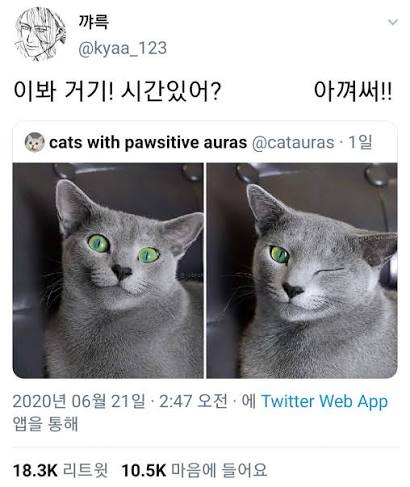Open the quoted tweet card header

pyautogui.click(x=205, y=143)
